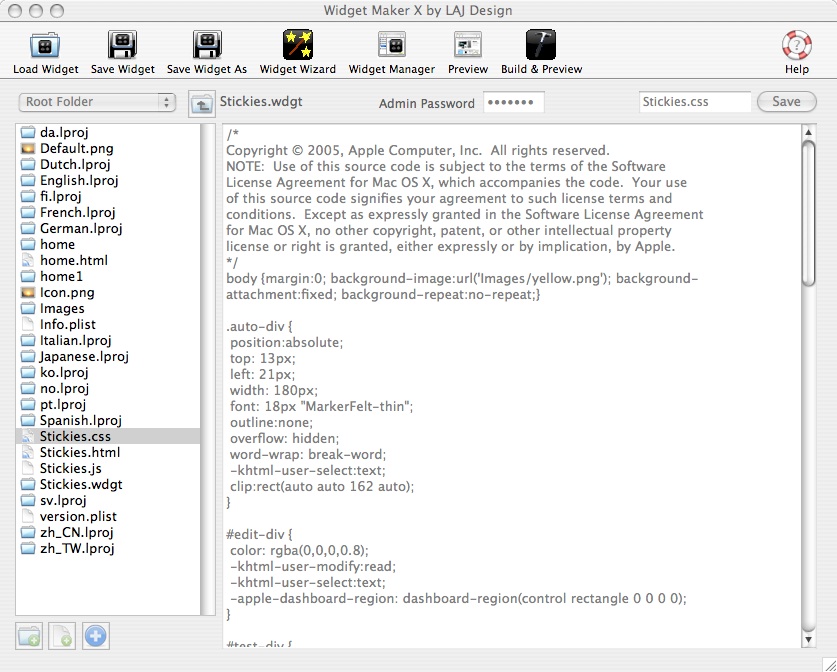Click the "position:absolute;" code line
The width and height of the screenshot is (837, 672).
click(287, 342)
